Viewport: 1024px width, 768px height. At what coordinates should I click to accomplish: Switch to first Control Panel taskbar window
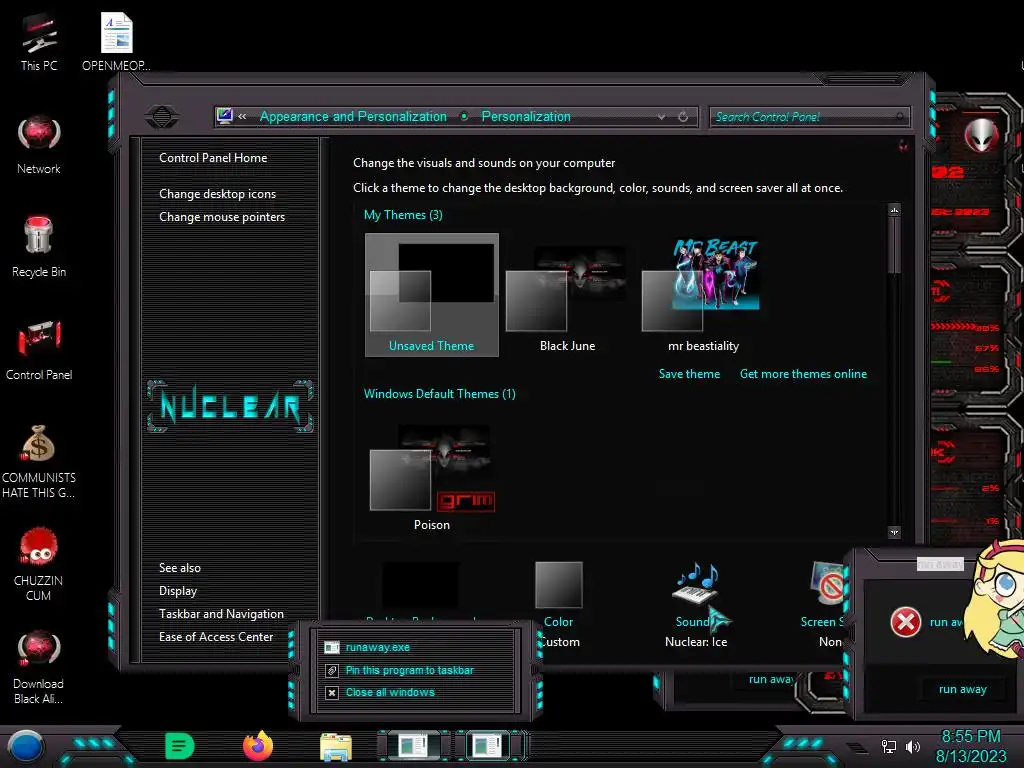(413, 746)
